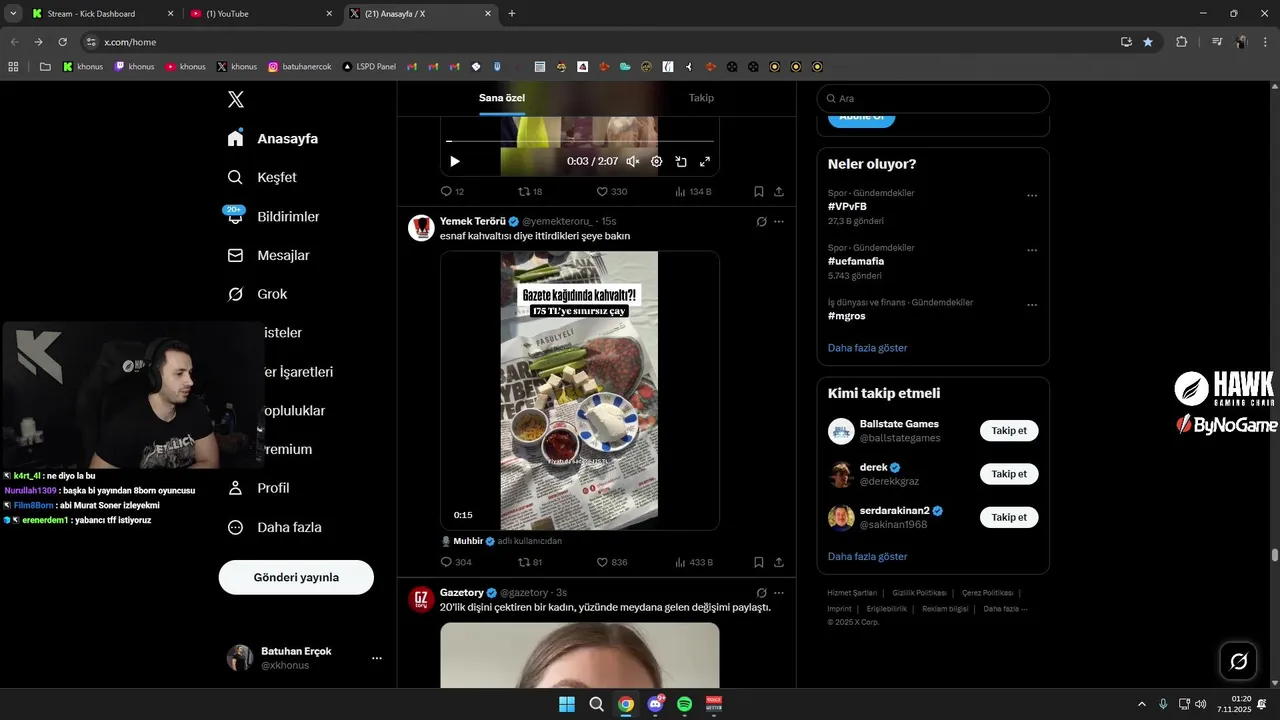1280x720 pixels.
Task: Click the video progress bar
Action: coord(580,141)
